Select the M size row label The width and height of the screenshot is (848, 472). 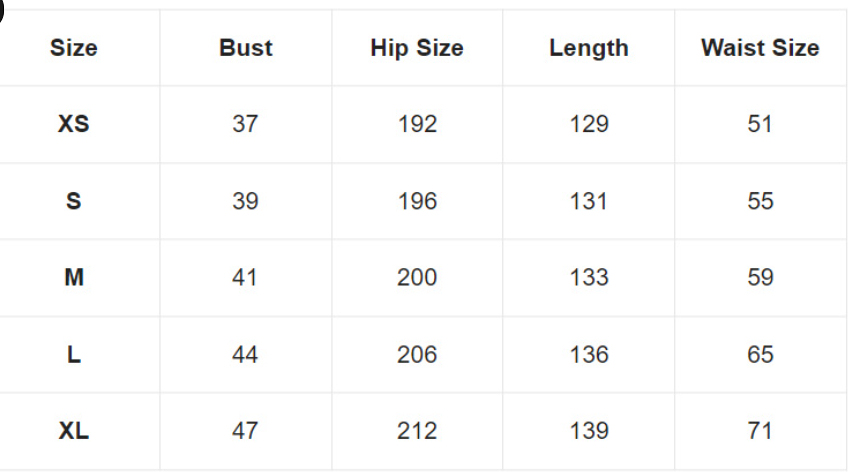pos(74,277)
